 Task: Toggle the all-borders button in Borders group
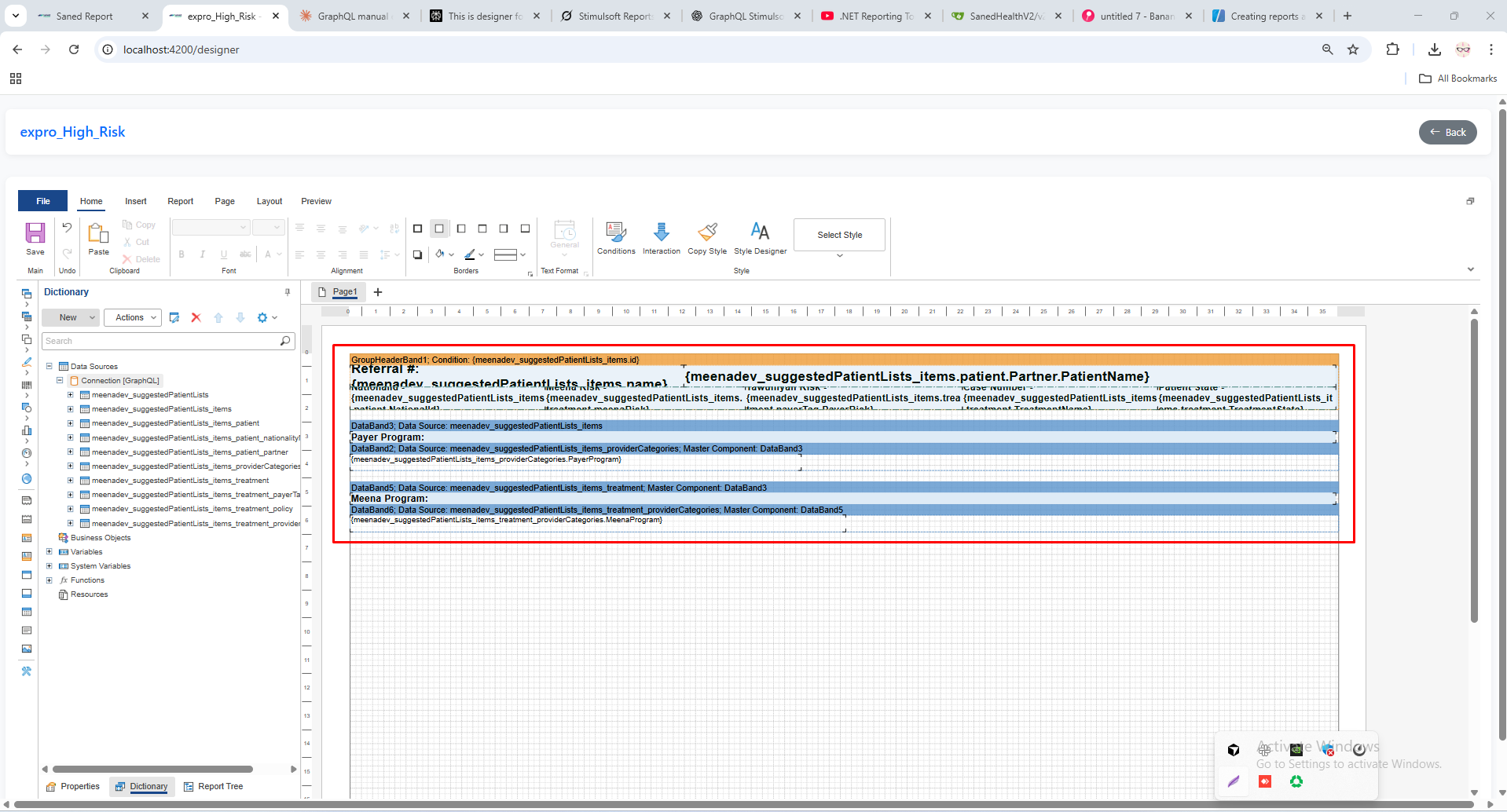pos(418,229)
